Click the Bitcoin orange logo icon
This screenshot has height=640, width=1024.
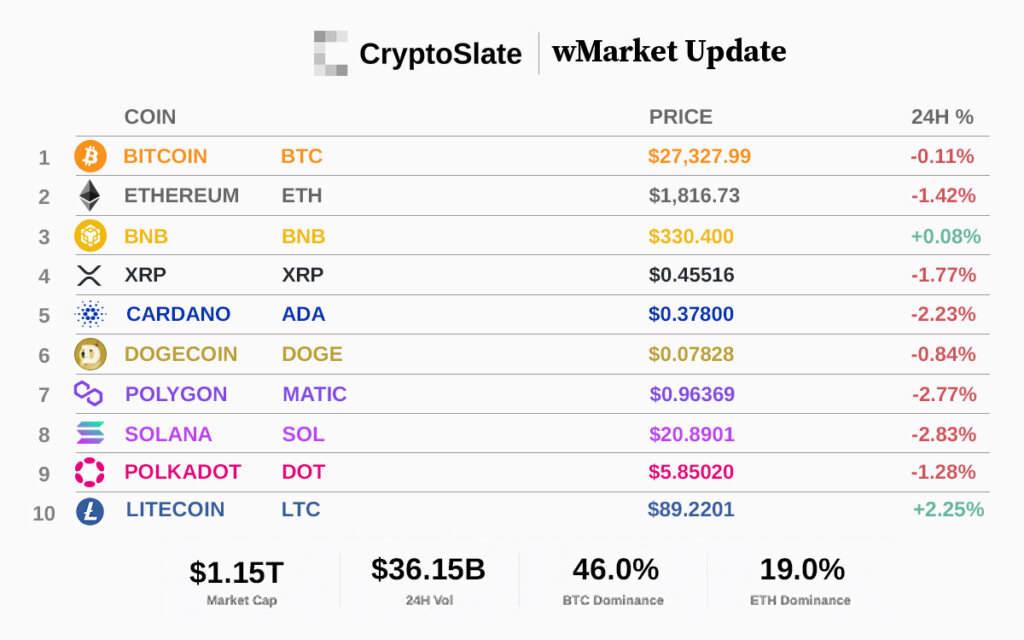point(90,156)
